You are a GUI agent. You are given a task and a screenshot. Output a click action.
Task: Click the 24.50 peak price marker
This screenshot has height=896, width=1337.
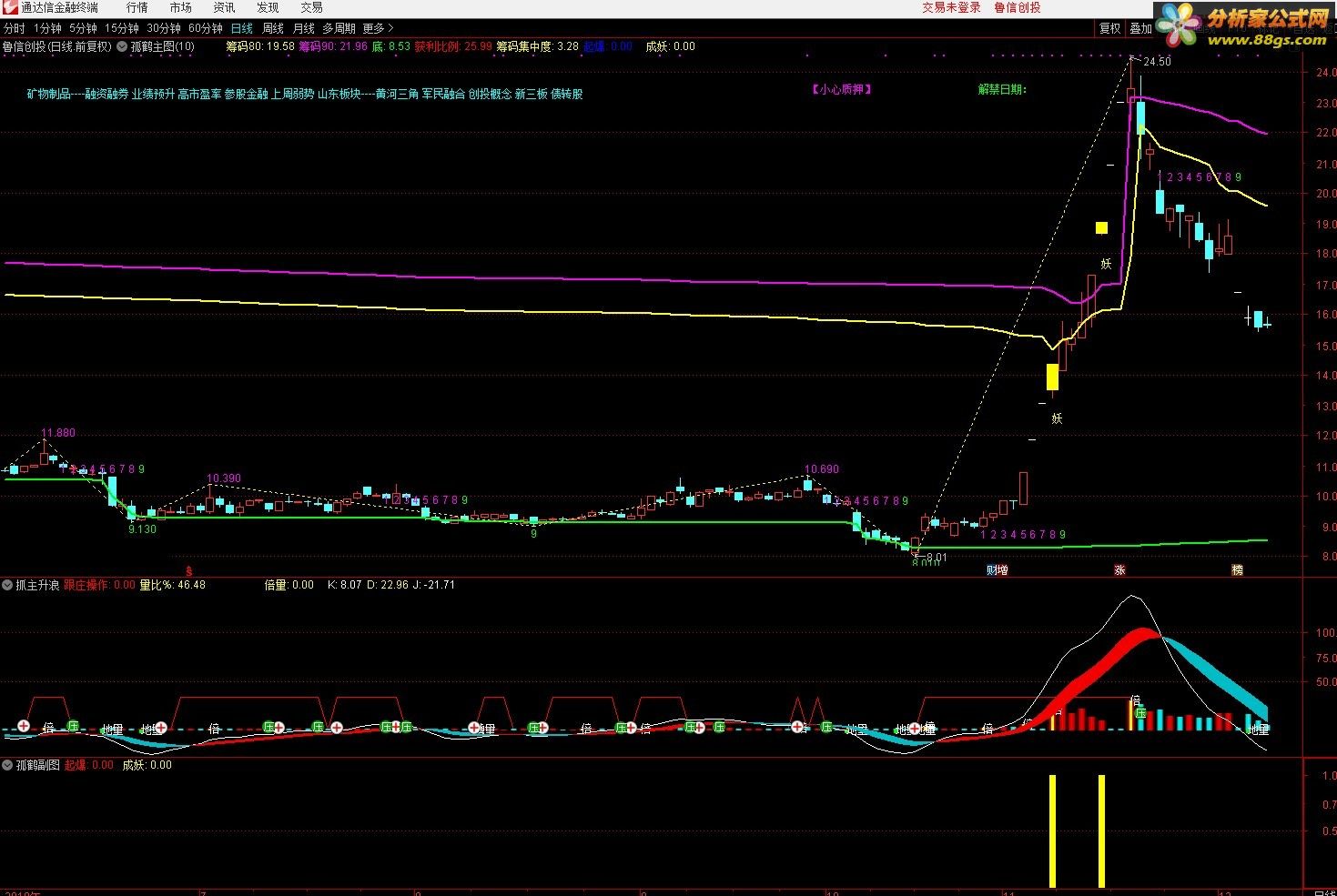1156,62
